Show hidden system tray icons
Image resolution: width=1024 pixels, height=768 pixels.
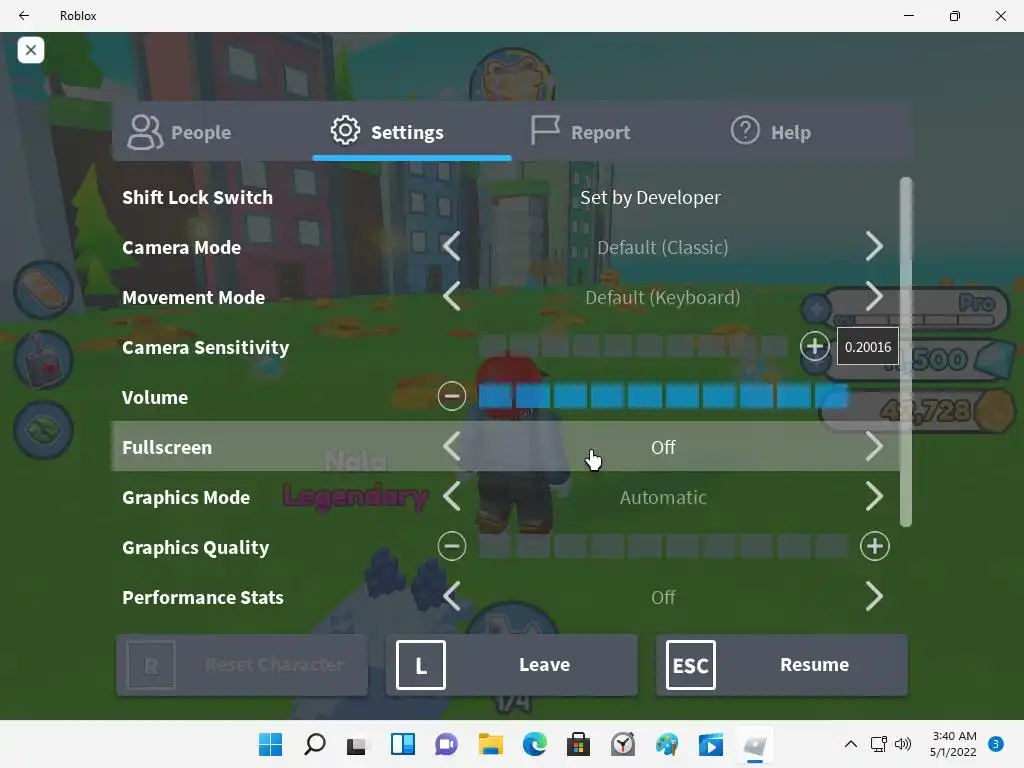(850, 744)
